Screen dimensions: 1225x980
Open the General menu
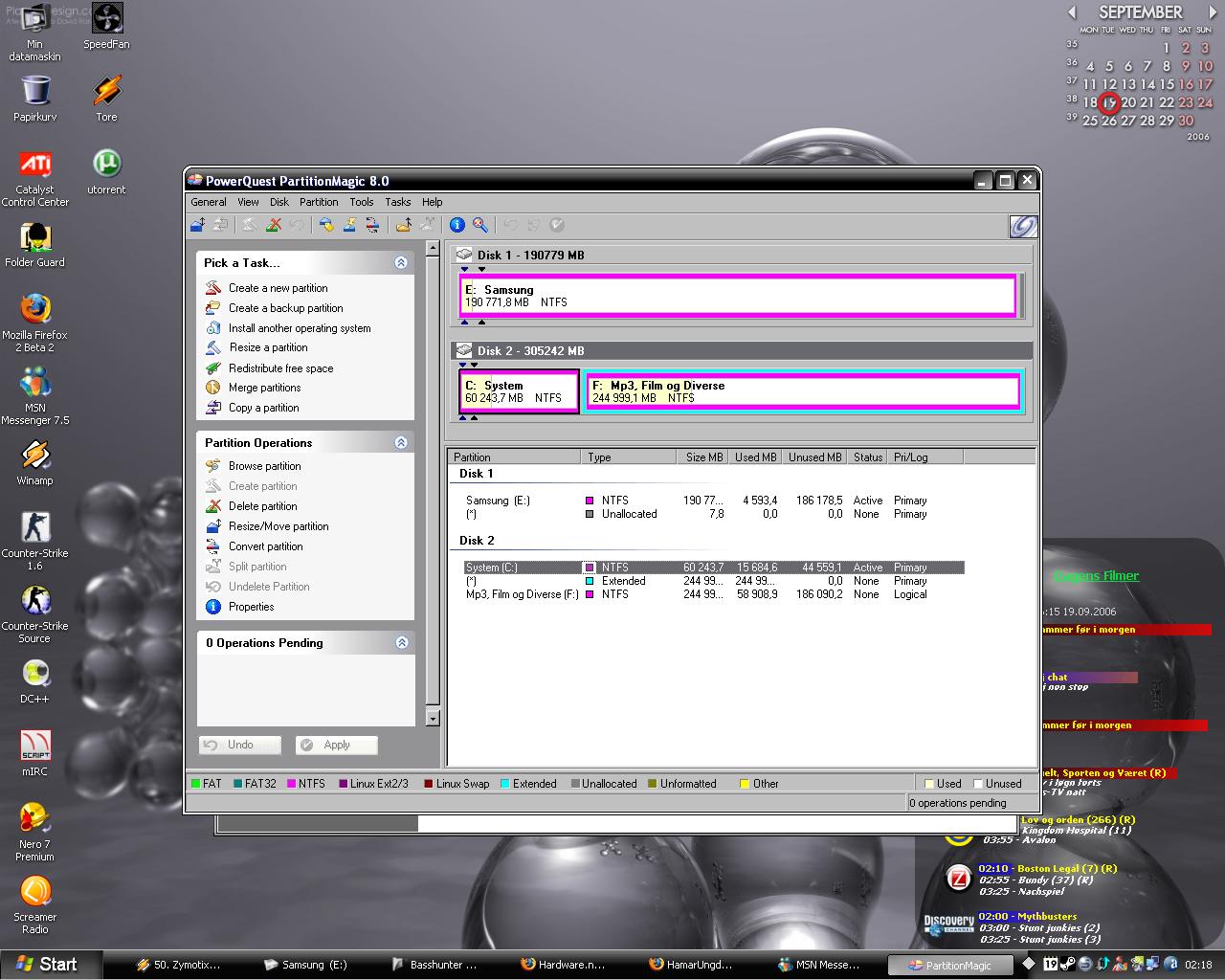click(x=209, y=202)
